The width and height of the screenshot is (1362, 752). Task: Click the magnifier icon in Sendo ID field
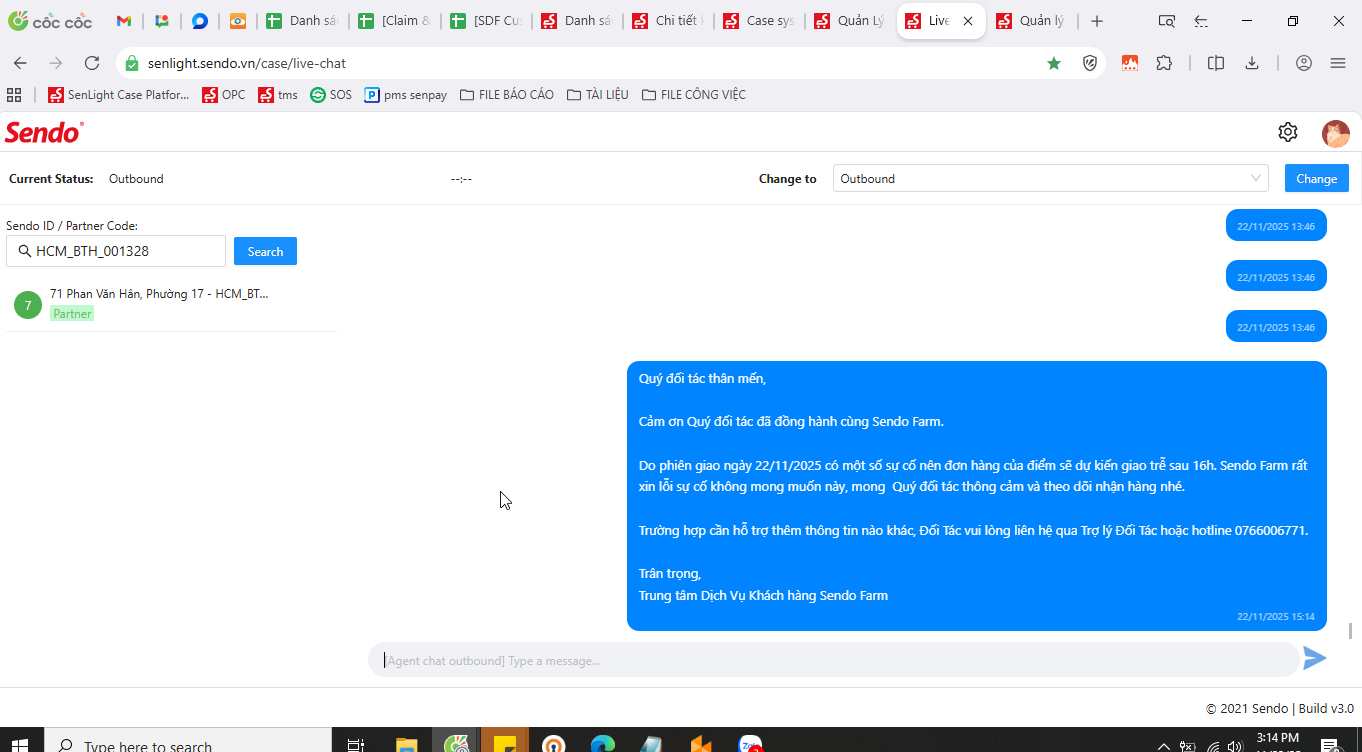(25, 251)
